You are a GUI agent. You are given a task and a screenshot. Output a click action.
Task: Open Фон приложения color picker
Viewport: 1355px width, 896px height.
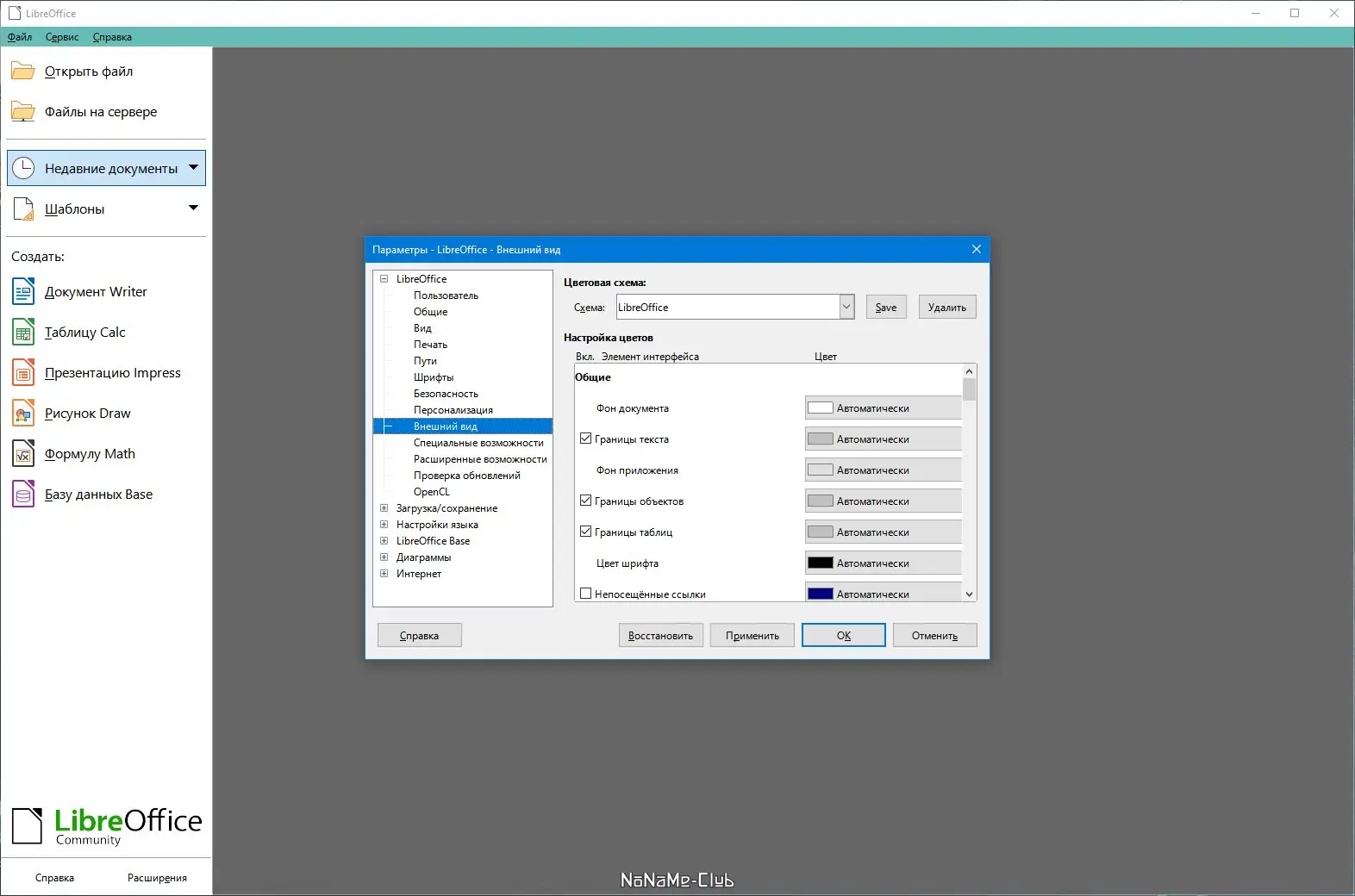tap(884, 470)
